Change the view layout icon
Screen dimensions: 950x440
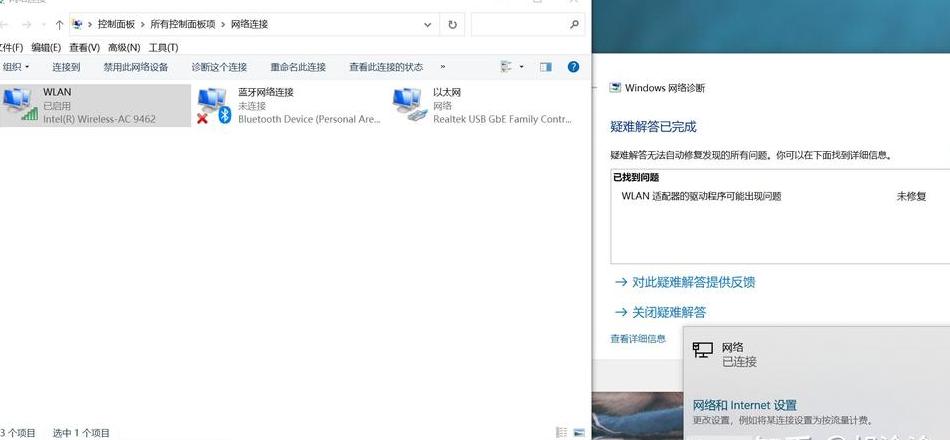(x=507, y=67)
